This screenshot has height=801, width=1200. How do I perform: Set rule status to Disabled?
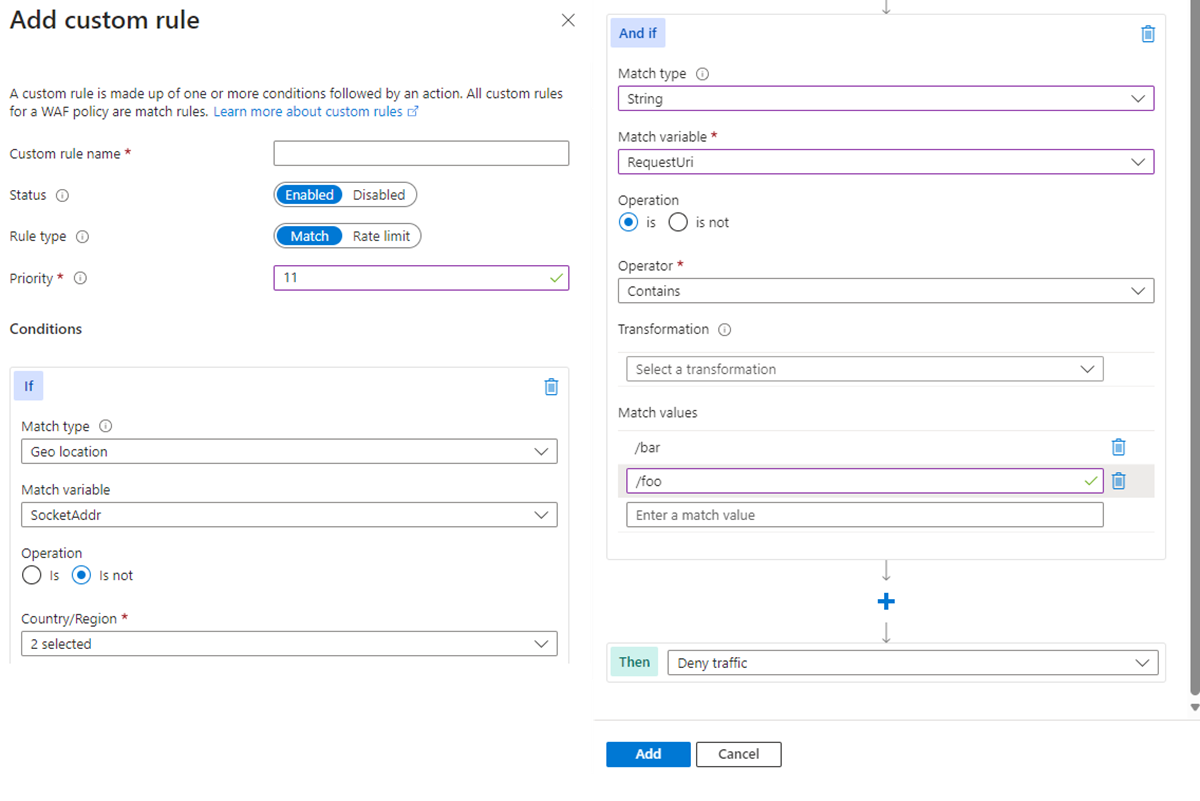(x=379, y=195)
